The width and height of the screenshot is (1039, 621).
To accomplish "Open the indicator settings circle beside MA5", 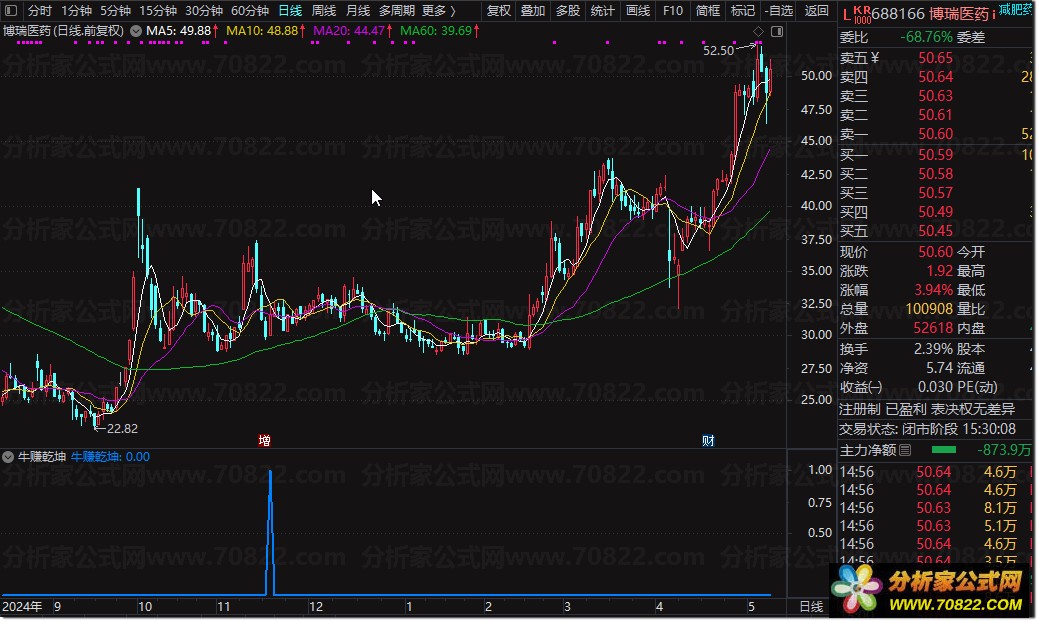I will click(x=136, y=31).
